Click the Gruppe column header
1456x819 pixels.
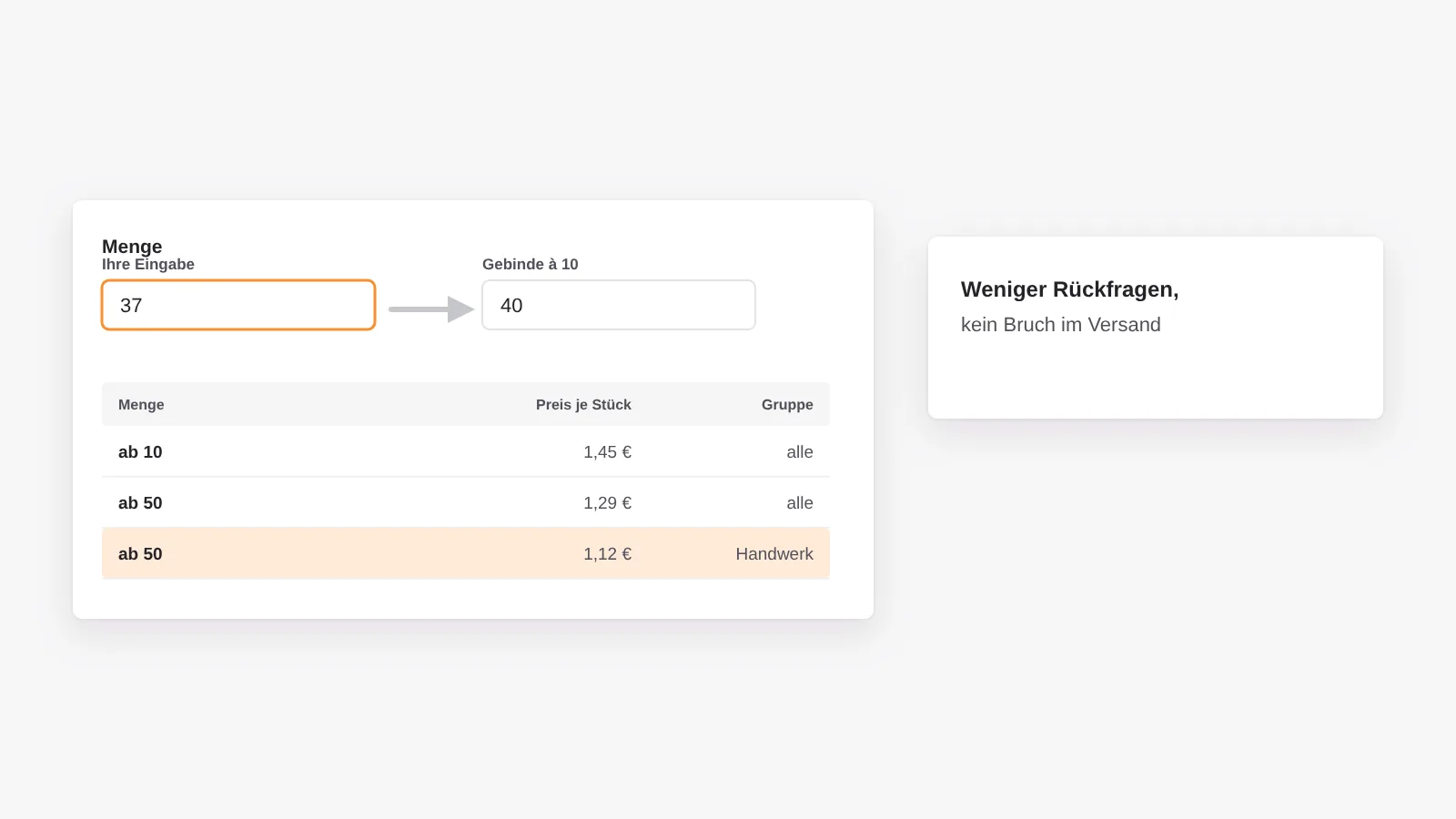click(787, 404)
